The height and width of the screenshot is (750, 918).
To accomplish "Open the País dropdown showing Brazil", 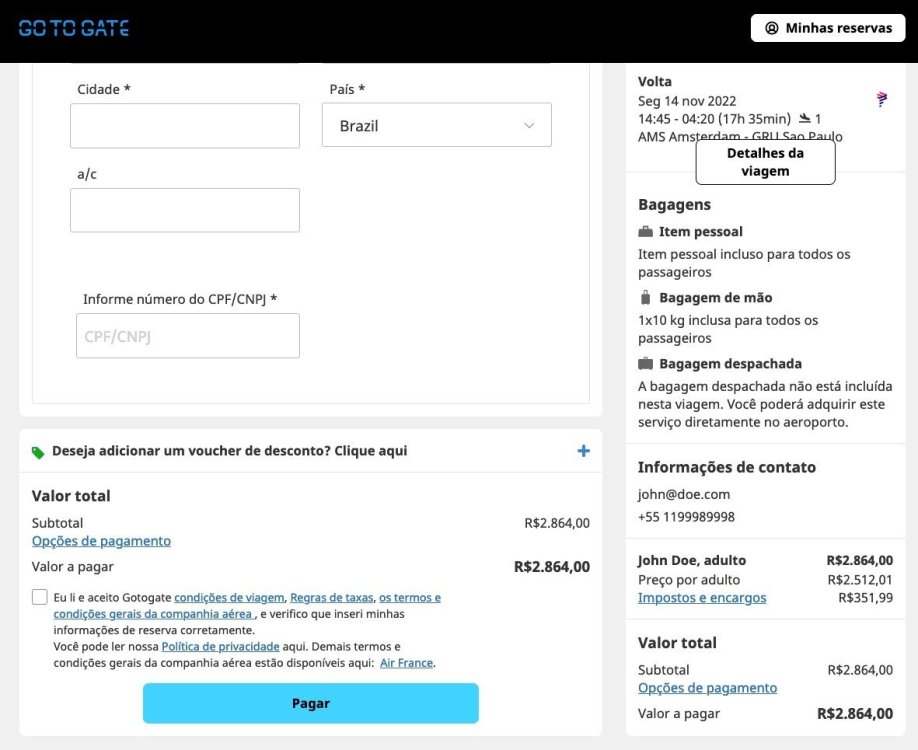I will point(436,126).
